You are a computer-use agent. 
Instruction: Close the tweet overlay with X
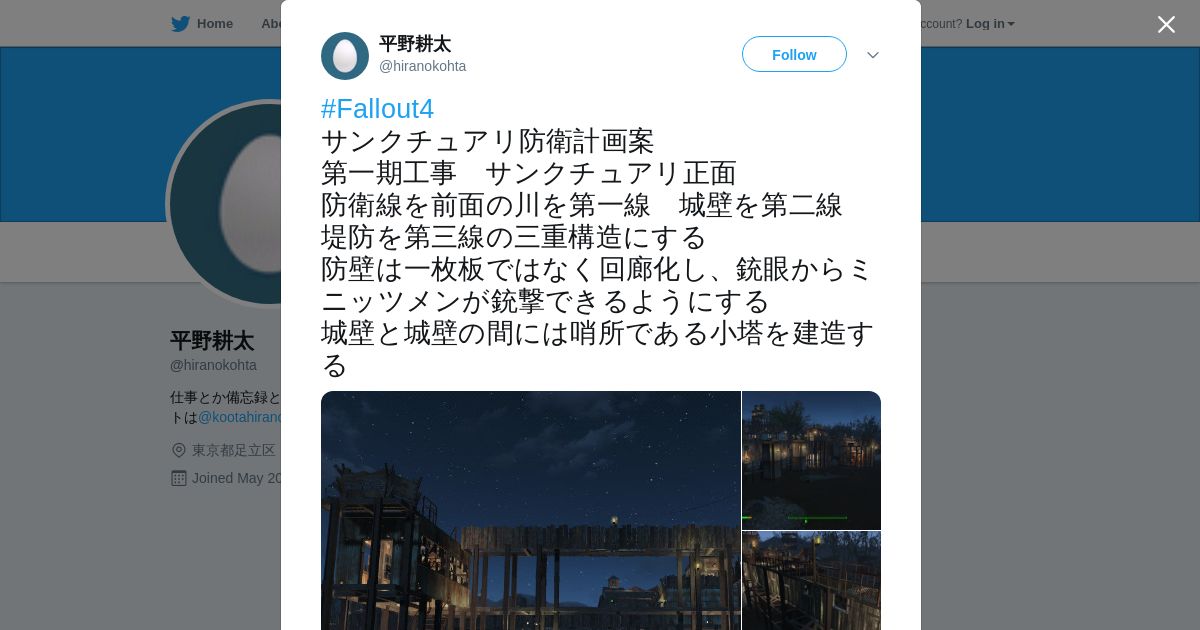point(1166,24)
